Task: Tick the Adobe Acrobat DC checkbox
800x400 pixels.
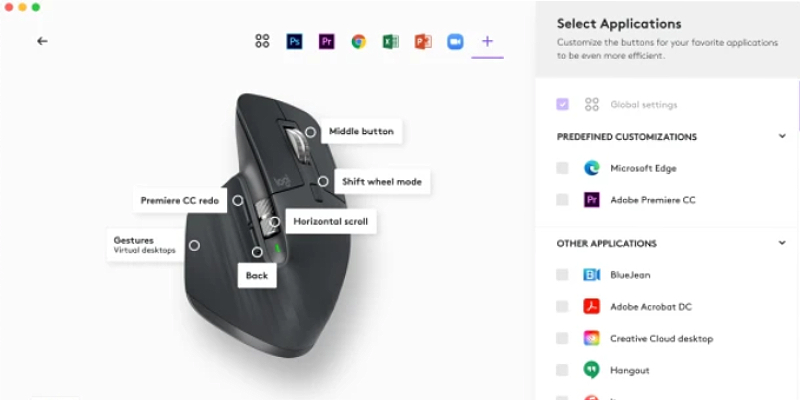Action: (x=562, y=306)
